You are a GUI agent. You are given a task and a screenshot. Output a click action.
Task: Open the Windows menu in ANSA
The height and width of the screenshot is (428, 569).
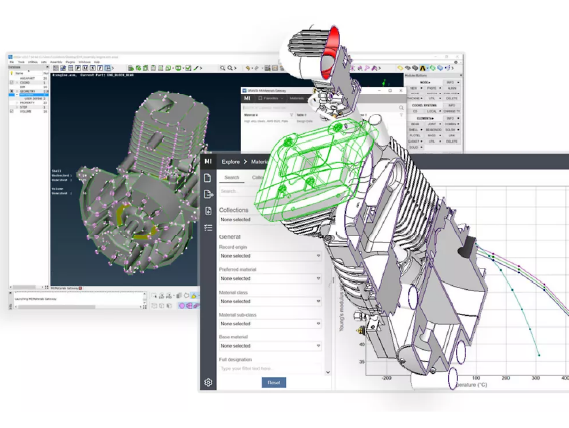pos(84,62)
